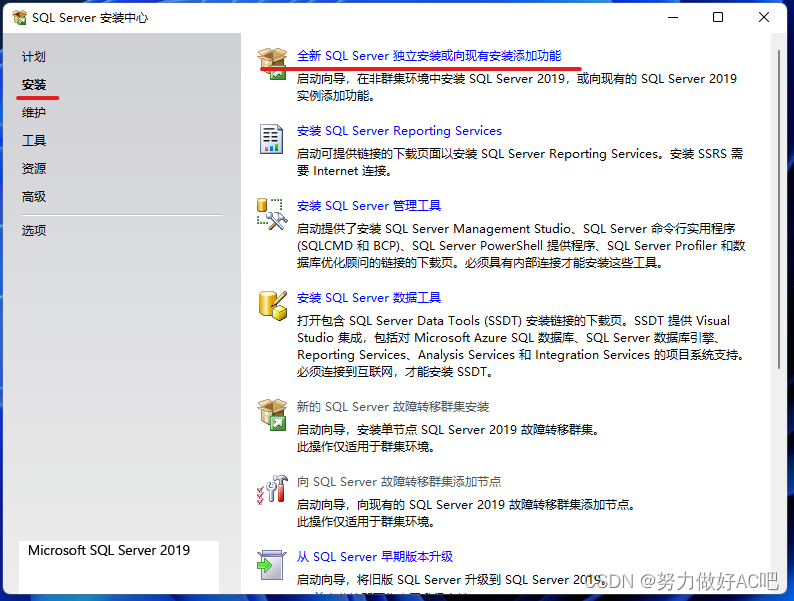Viewport: 794px width, 601px height.
Task: Open the 计划 section
Action: pyautogui.click(x=34, y=57)
